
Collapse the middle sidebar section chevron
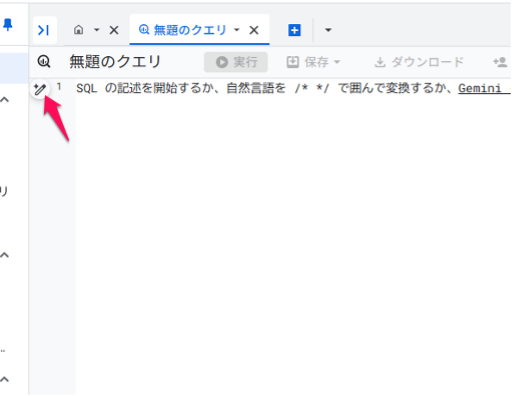pos(5,255)
